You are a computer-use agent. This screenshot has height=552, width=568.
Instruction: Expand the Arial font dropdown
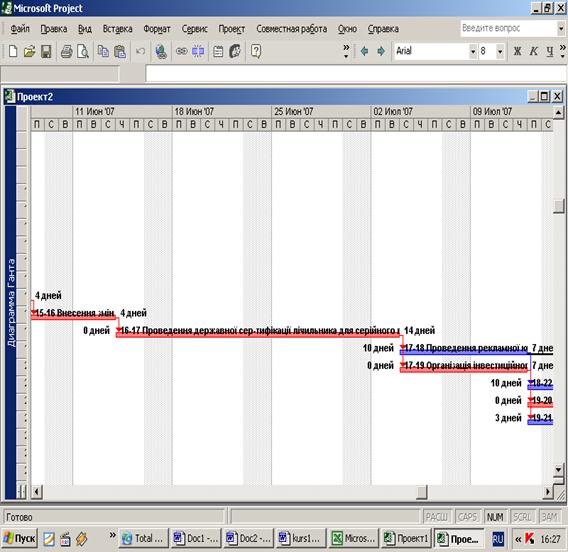pyautogui.click(x=473, y=51)
